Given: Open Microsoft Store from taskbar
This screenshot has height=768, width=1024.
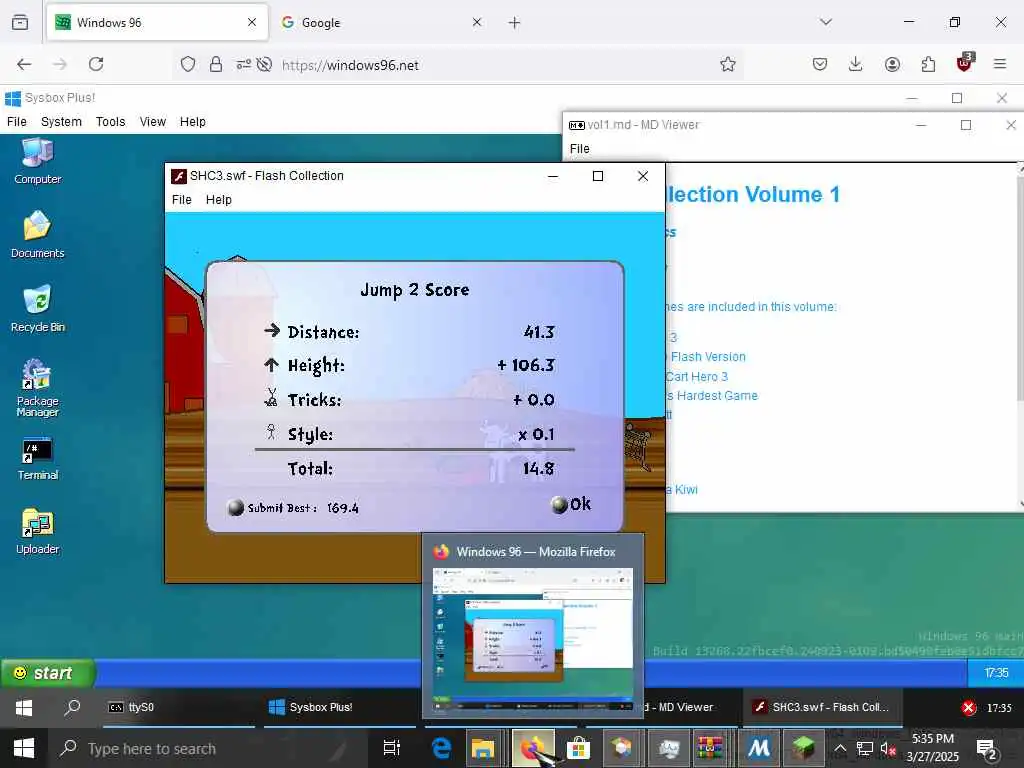Looking at the screenshot, I should [578, 748].
